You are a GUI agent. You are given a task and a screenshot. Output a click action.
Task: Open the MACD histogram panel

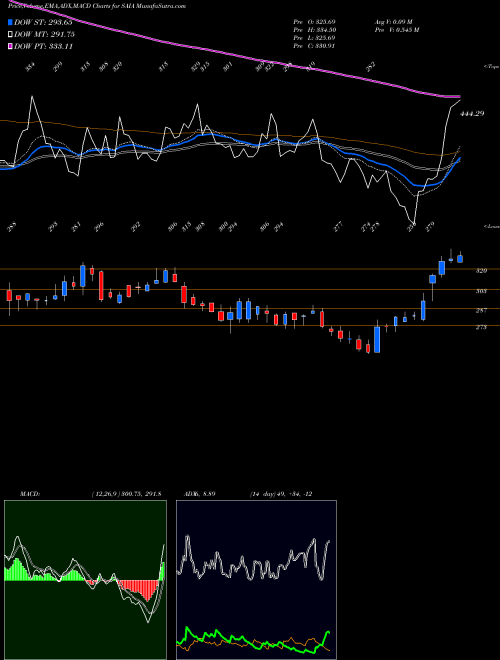(85, 580)
